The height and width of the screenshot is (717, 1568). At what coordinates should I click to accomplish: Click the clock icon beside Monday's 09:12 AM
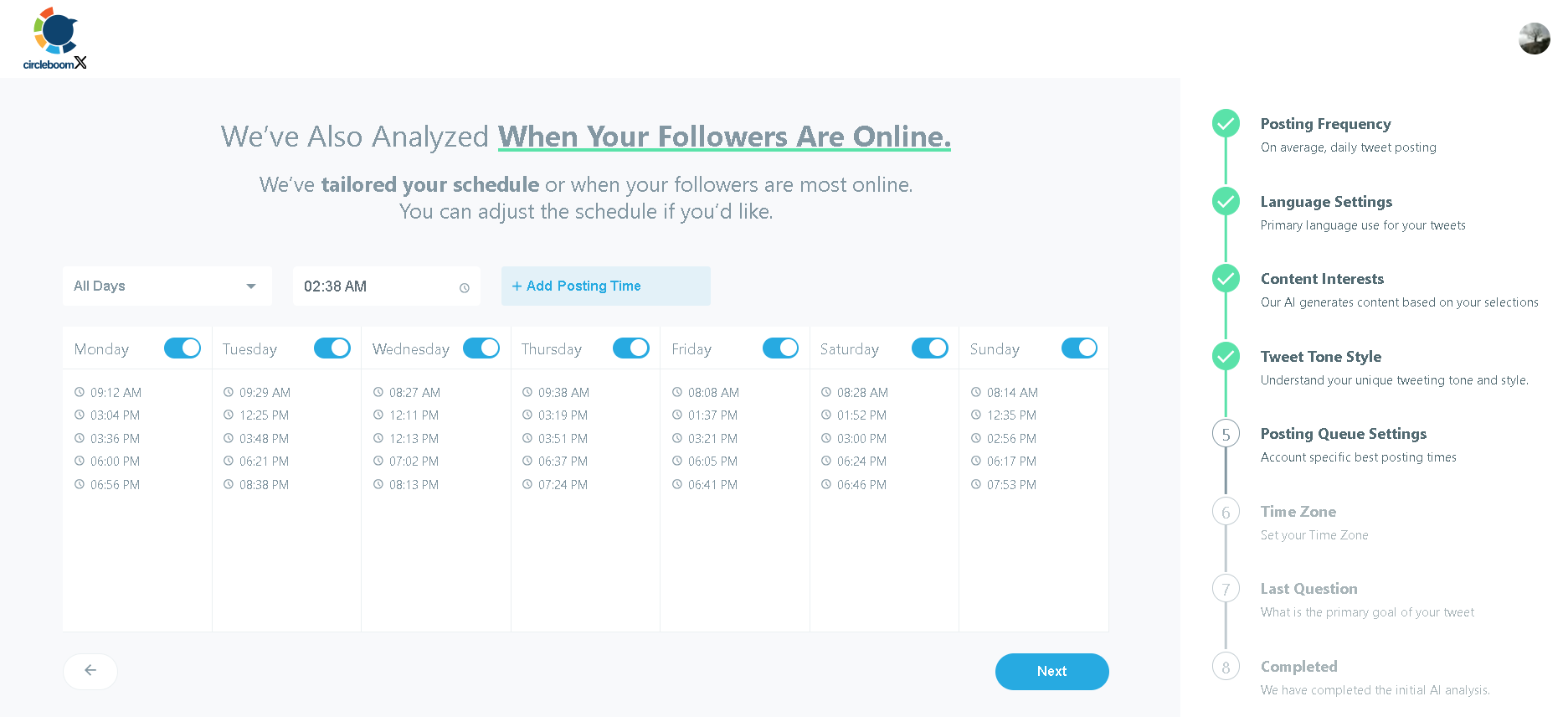80,392
